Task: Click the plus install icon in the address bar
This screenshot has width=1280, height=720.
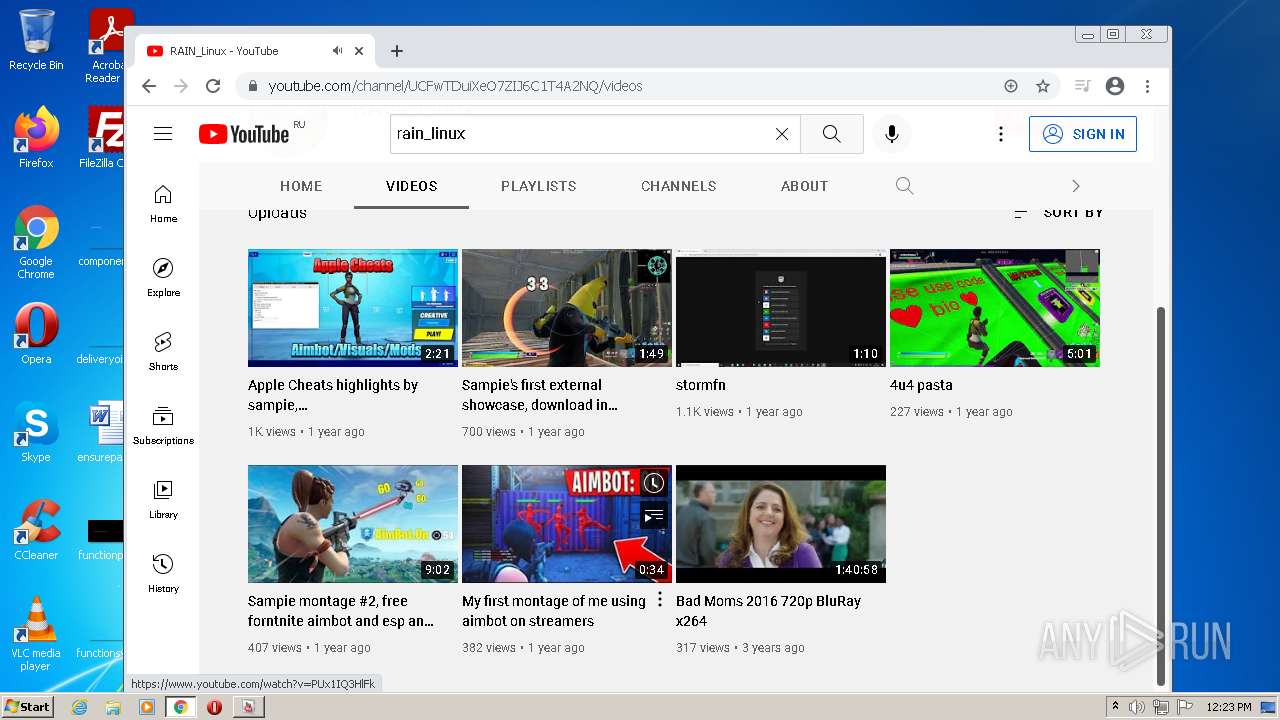Action: pos(1011,86)
